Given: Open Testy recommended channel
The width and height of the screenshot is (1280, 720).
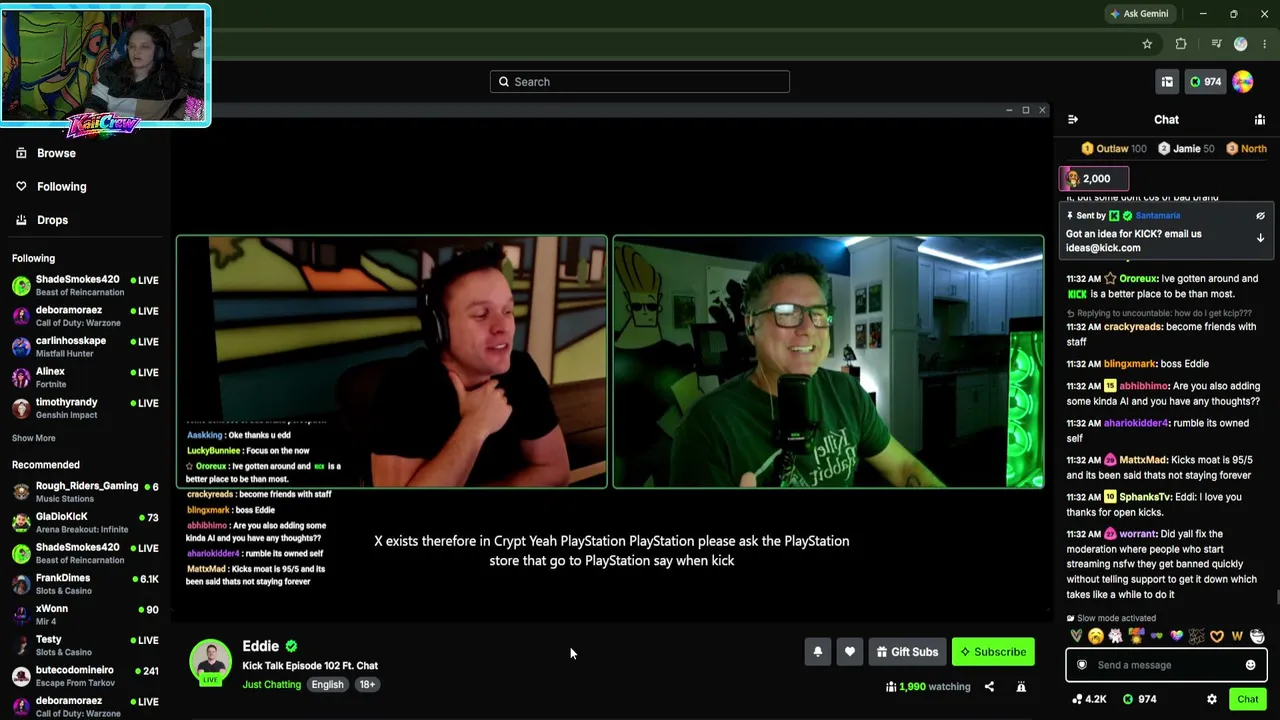Looking at the screenshot, I should coord(85,645).
